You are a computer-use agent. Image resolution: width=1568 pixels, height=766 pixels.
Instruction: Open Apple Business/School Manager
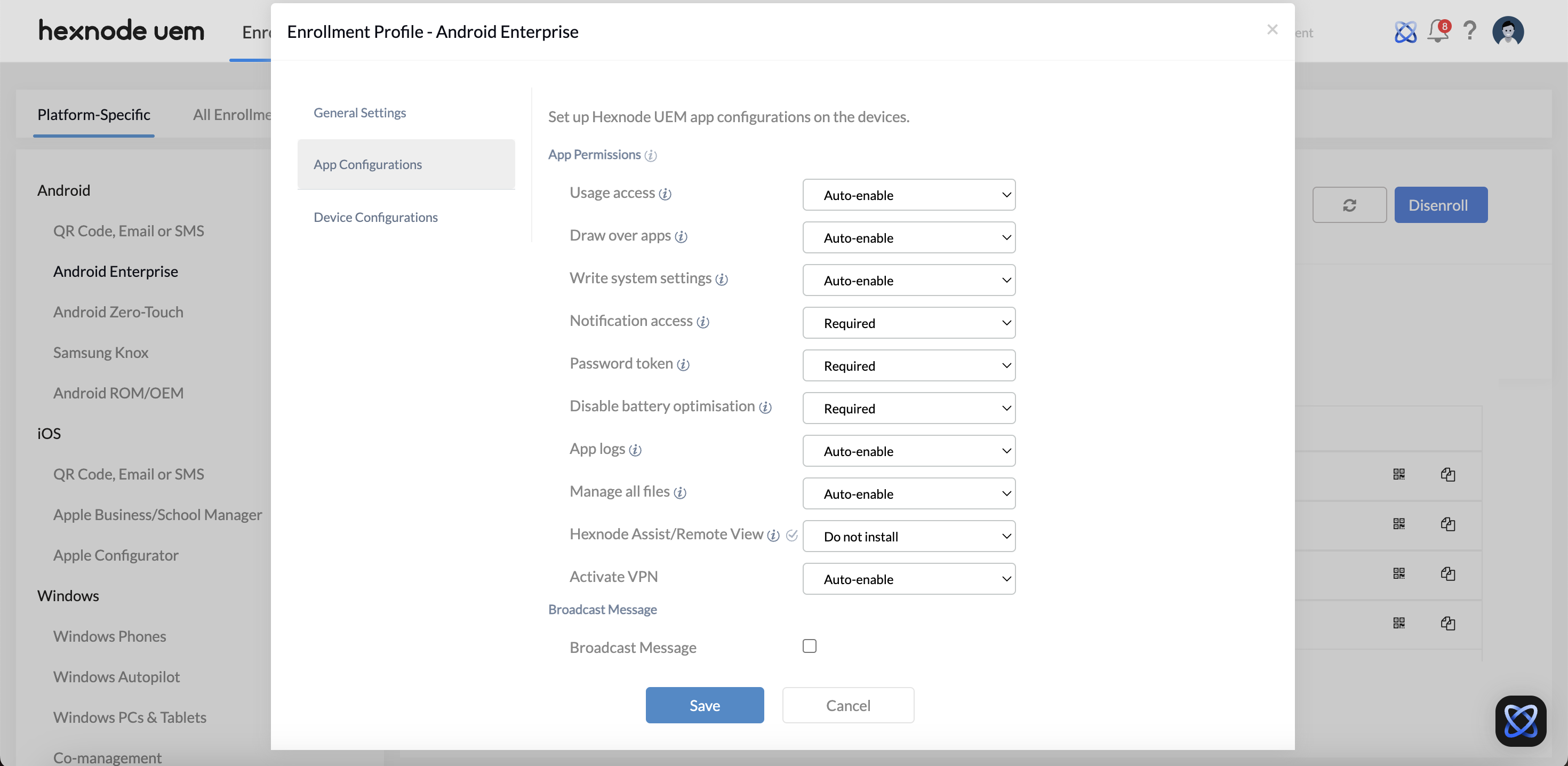pyautogui.click(x=158, y=515)
